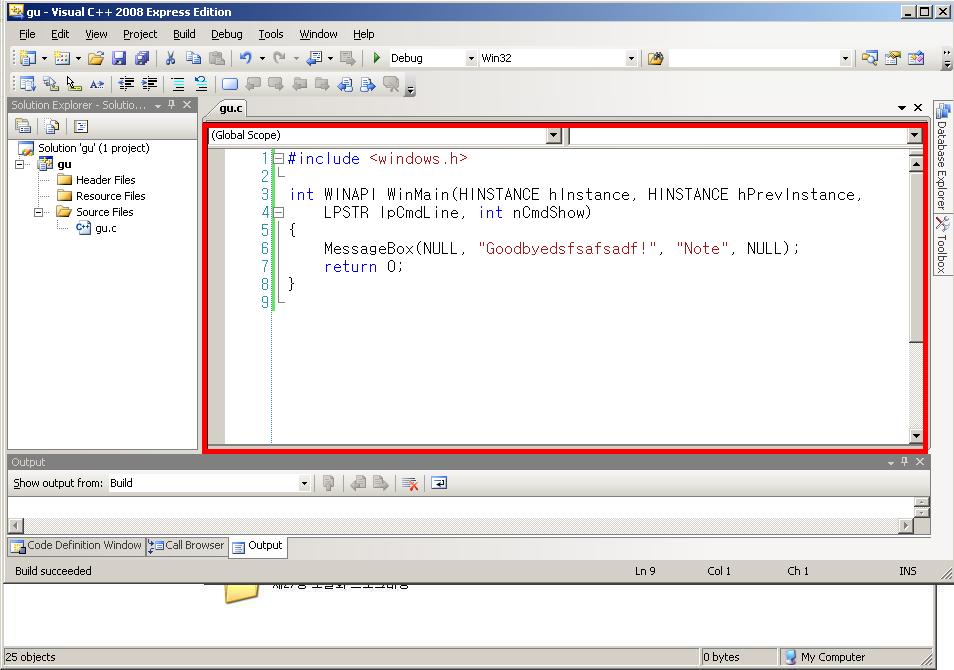Toggle auto-hide pin on Solution Explorer
Viewport: 954px width, 670px height.
(x=172, y=105)
